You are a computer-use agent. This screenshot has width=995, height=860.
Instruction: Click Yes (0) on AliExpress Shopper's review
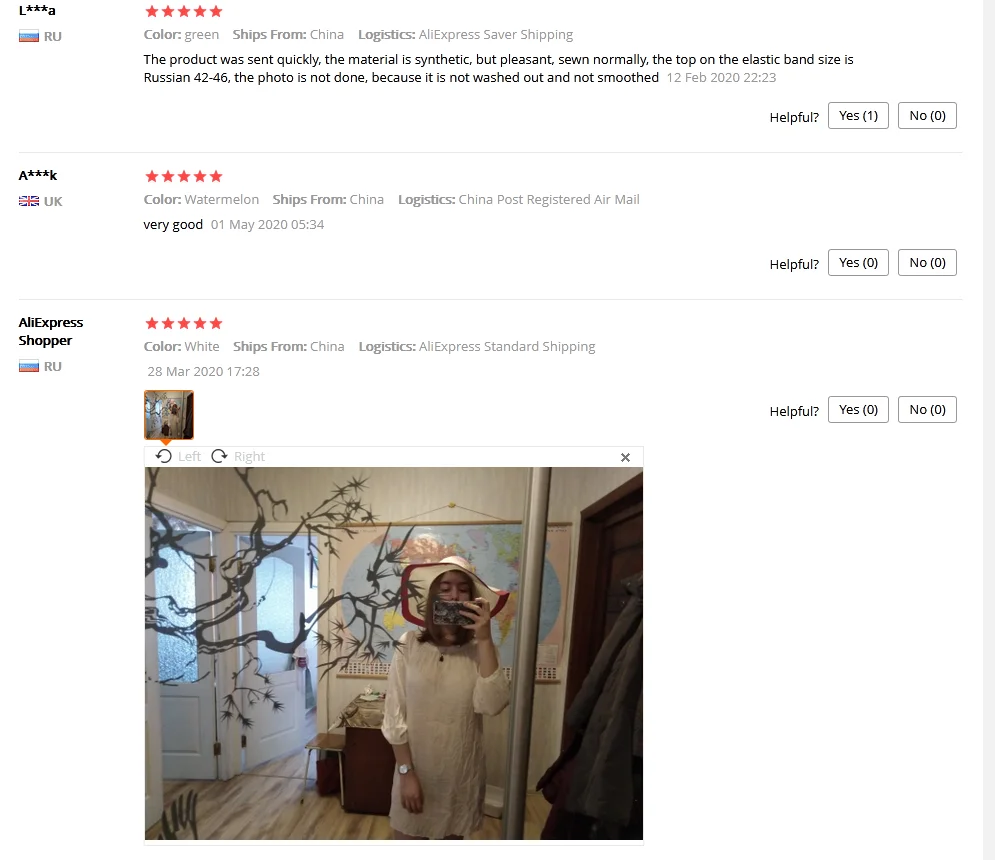click(x=858, y=410)
